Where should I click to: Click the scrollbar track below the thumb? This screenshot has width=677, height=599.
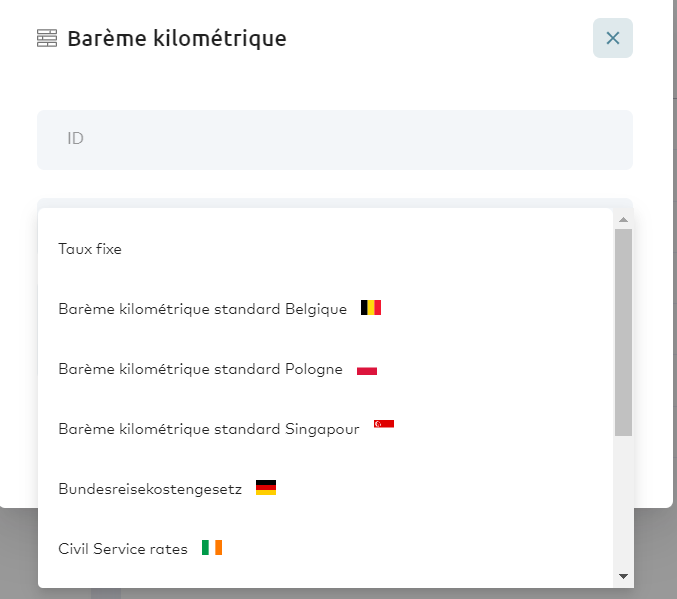(623, 500)
